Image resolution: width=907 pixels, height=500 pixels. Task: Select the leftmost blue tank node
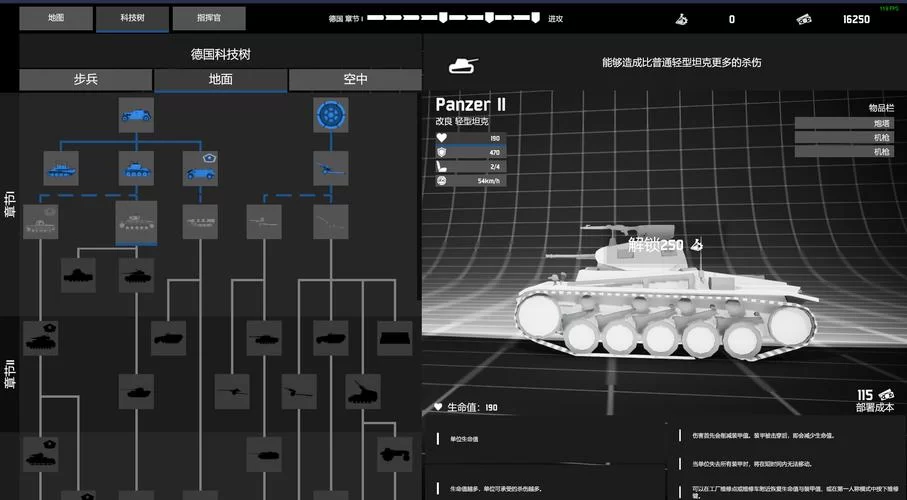point(61,168)
